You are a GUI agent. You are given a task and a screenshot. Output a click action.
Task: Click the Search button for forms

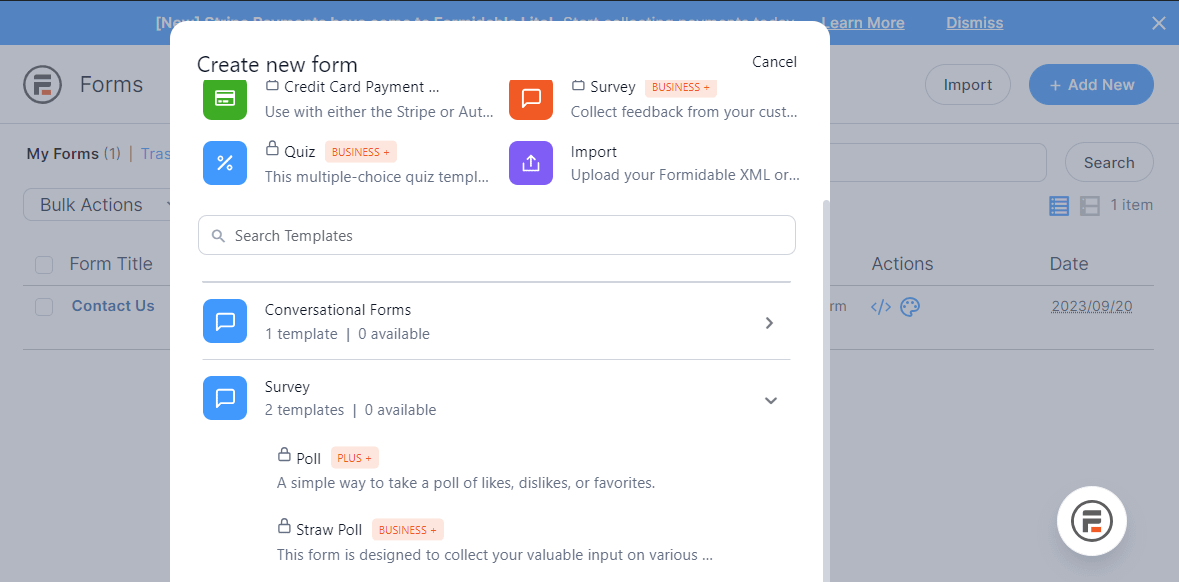pyautogui.click(x=1109, y=162)
